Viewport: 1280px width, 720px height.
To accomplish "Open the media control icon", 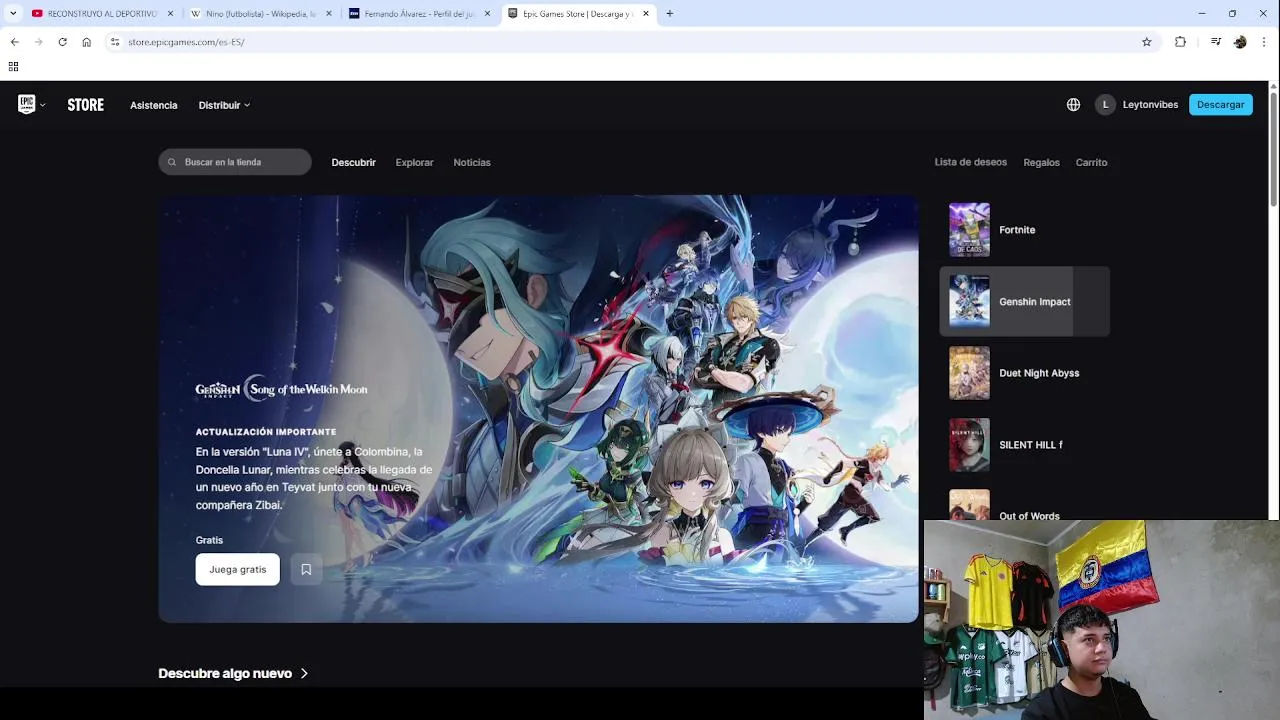I will click(1215, 42).
